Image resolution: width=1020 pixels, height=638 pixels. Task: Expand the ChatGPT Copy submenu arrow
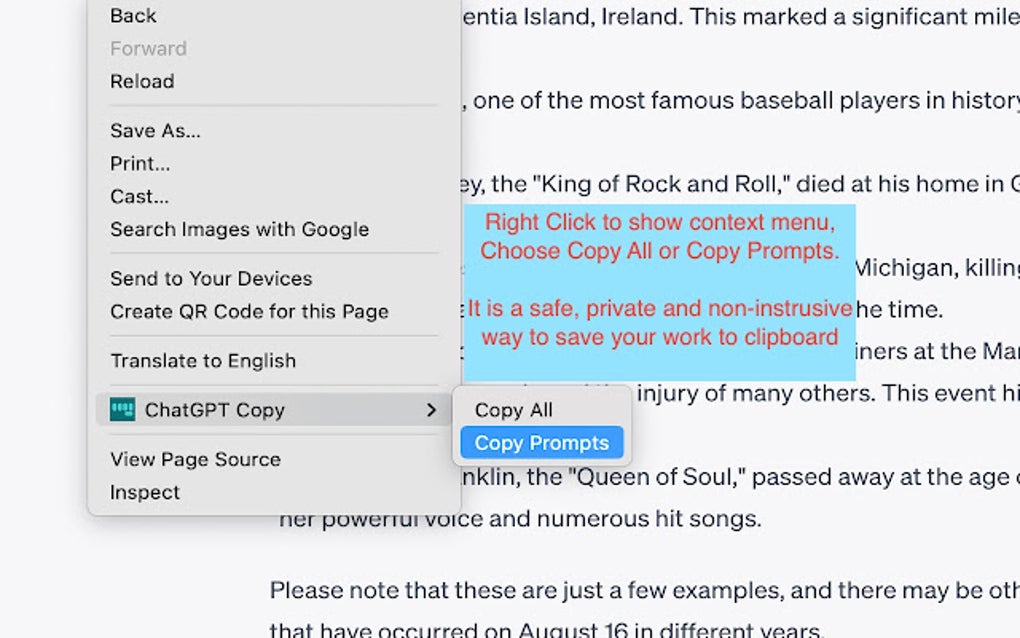pyautogui.click(x=432, y=410)
